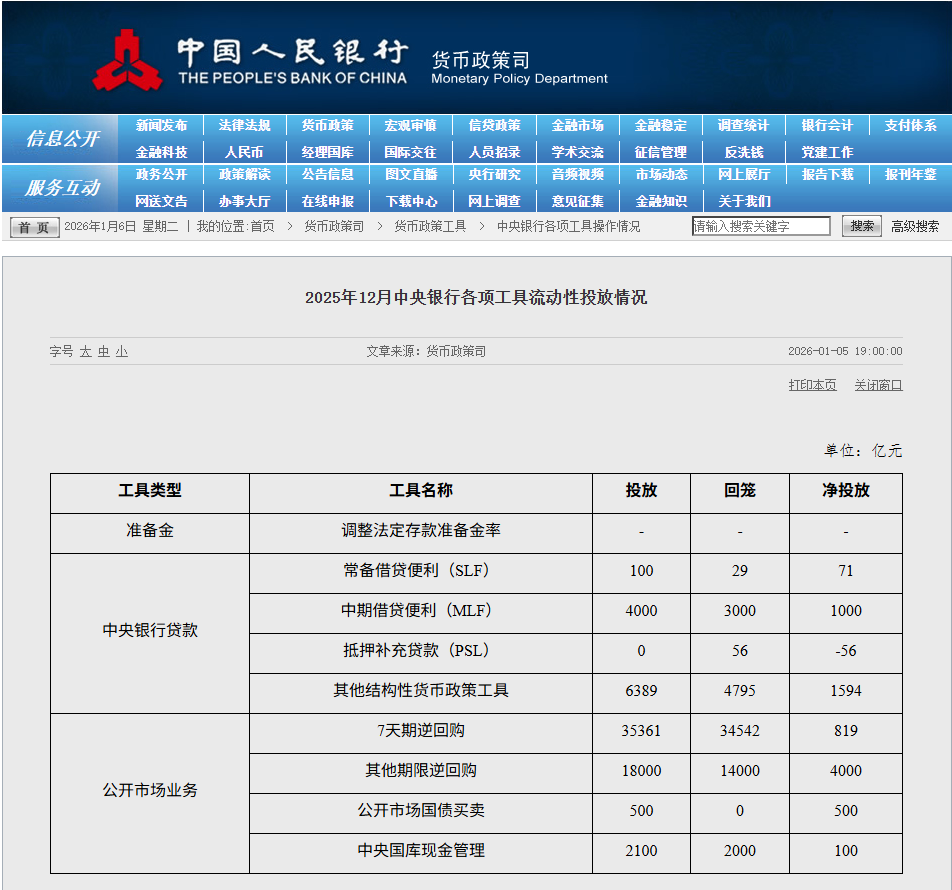Click 打印本页 to print page
This screenshot has width=952, height=890.
coord(812,385)
